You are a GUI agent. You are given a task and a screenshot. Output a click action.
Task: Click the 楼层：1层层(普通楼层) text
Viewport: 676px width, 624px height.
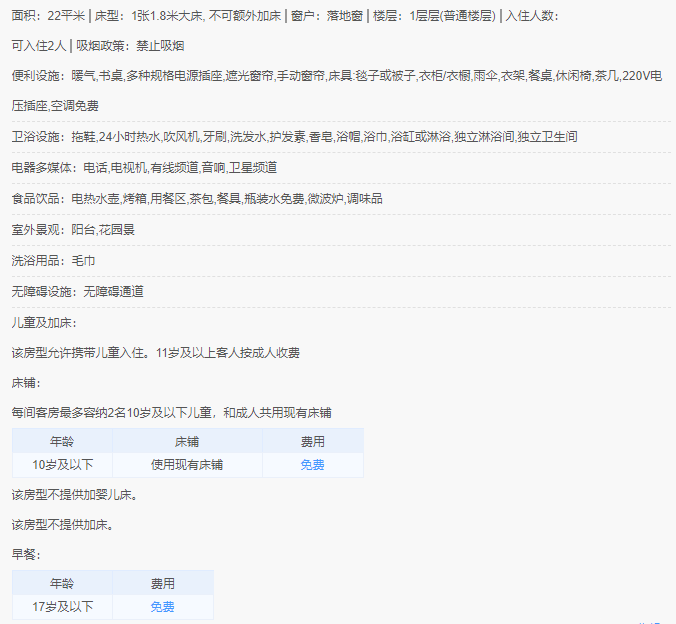coord(434,16)
